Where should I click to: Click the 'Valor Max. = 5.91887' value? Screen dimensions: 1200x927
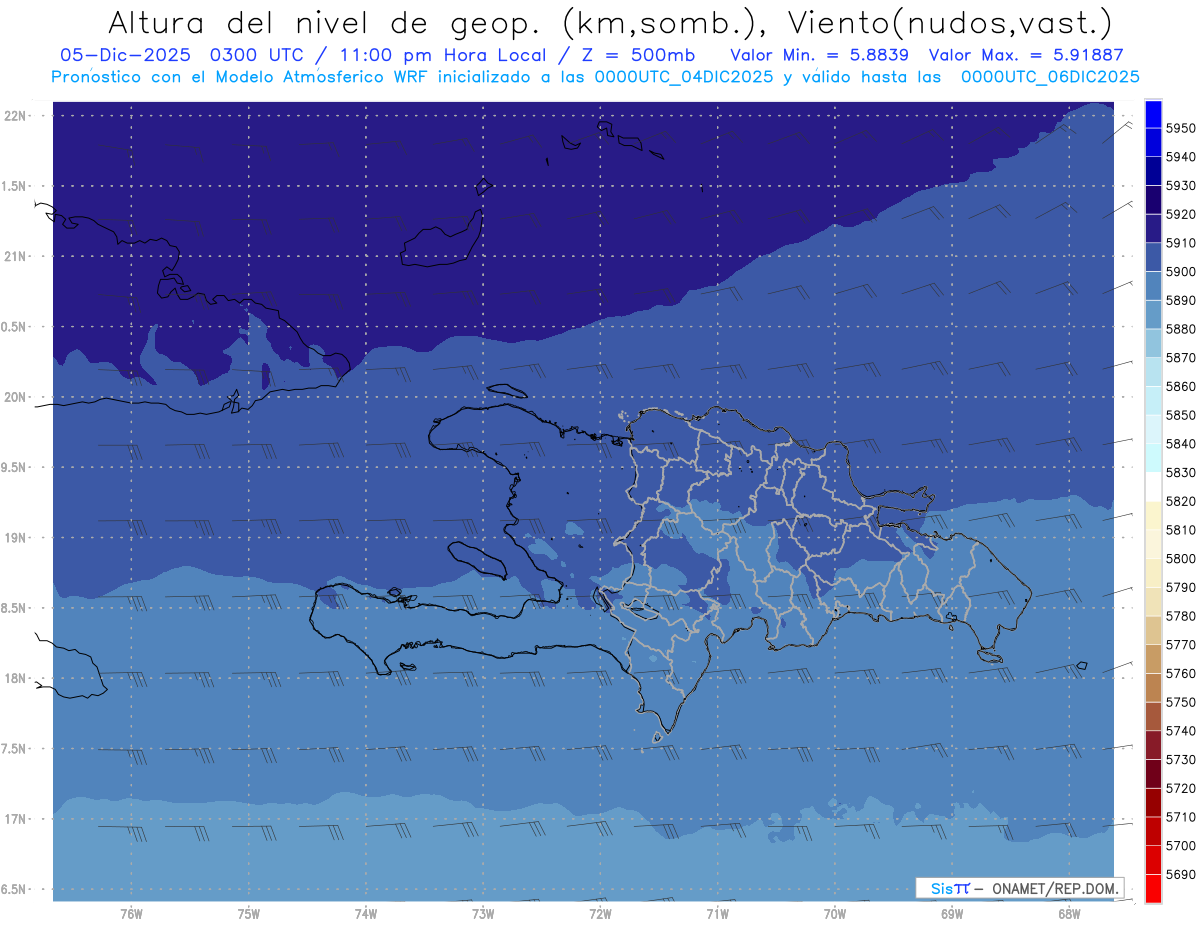tap(1026, 55)
